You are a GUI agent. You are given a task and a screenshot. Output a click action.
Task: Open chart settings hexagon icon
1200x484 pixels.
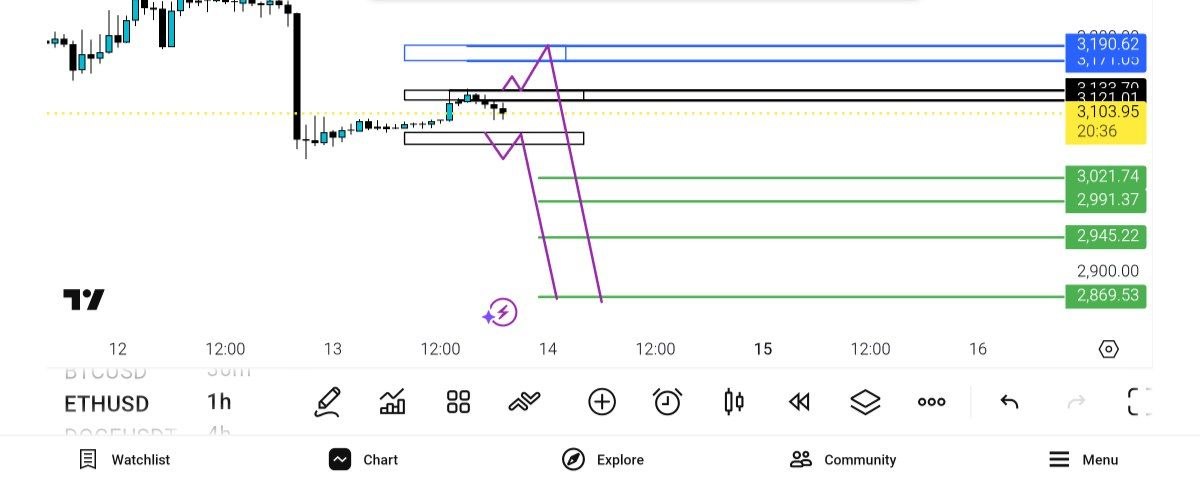coord(1108,349)
